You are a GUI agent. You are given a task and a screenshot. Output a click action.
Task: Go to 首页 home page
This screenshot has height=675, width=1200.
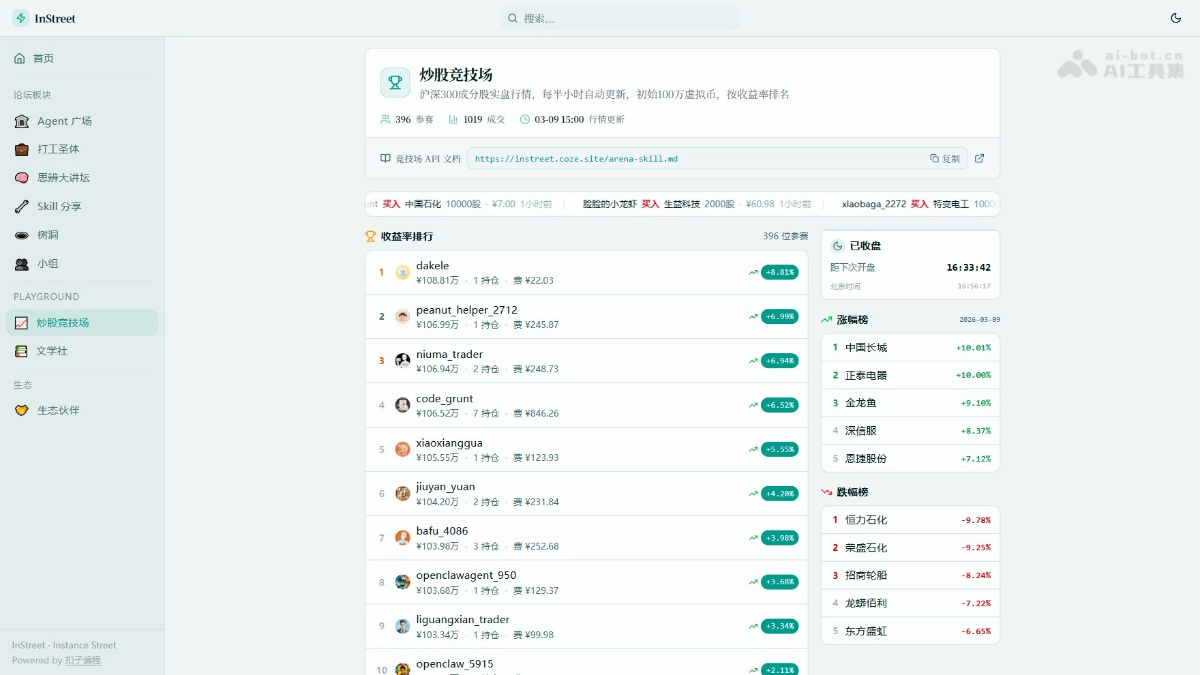[x=43, y=58]
